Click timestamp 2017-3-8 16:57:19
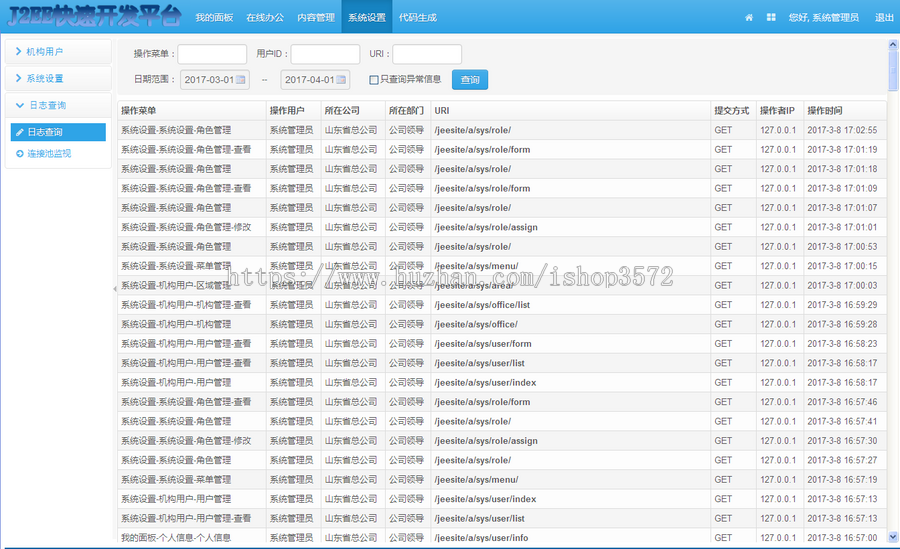 tap(842, 480)
